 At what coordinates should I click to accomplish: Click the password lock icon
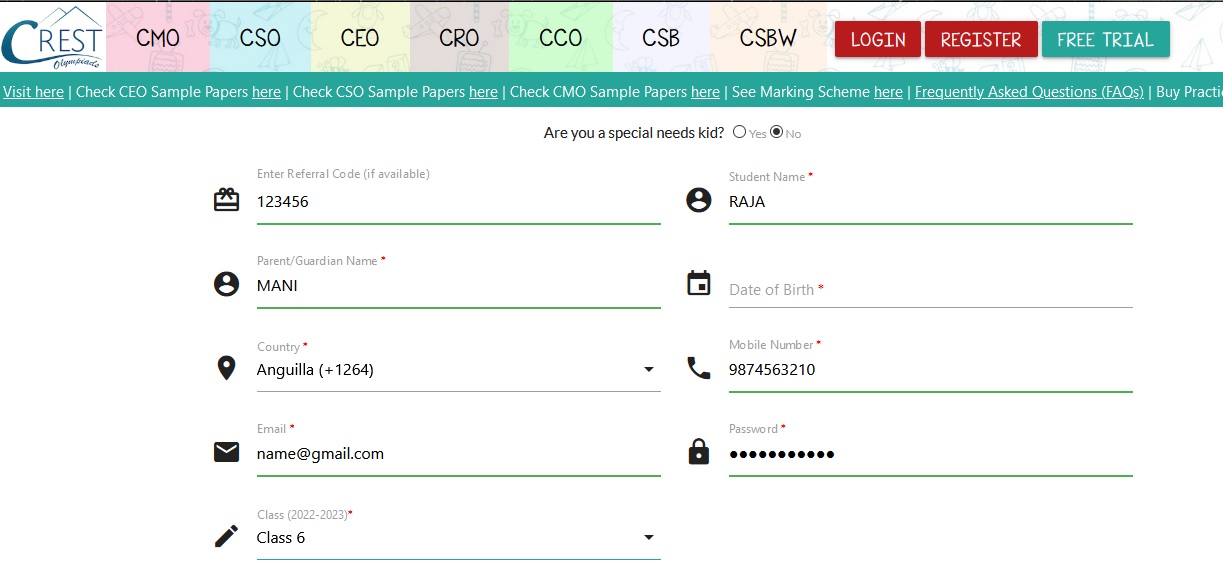[698, 452]
